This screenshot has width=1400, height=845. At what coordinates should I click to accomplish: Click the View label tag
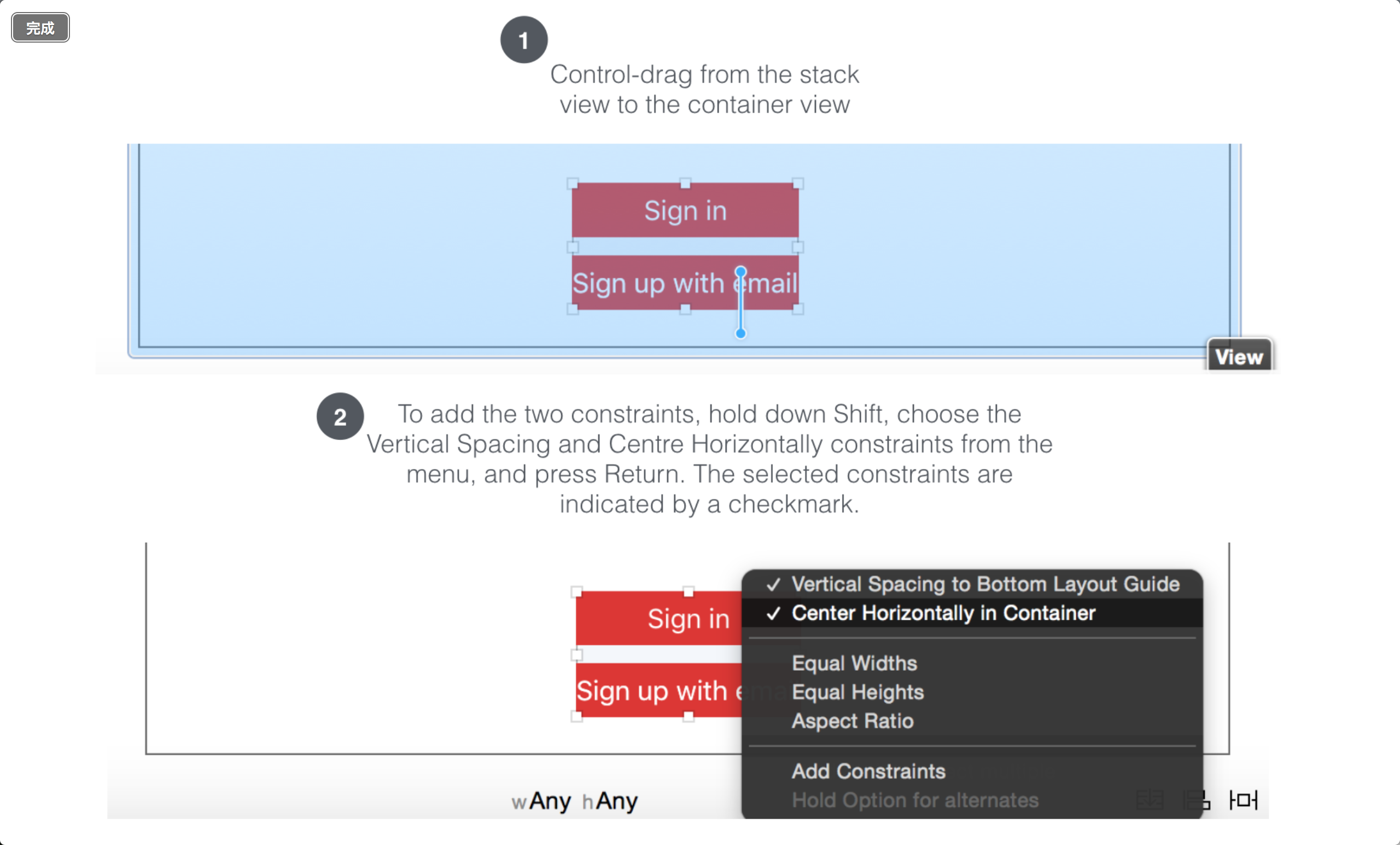[x=1239, y=356]
